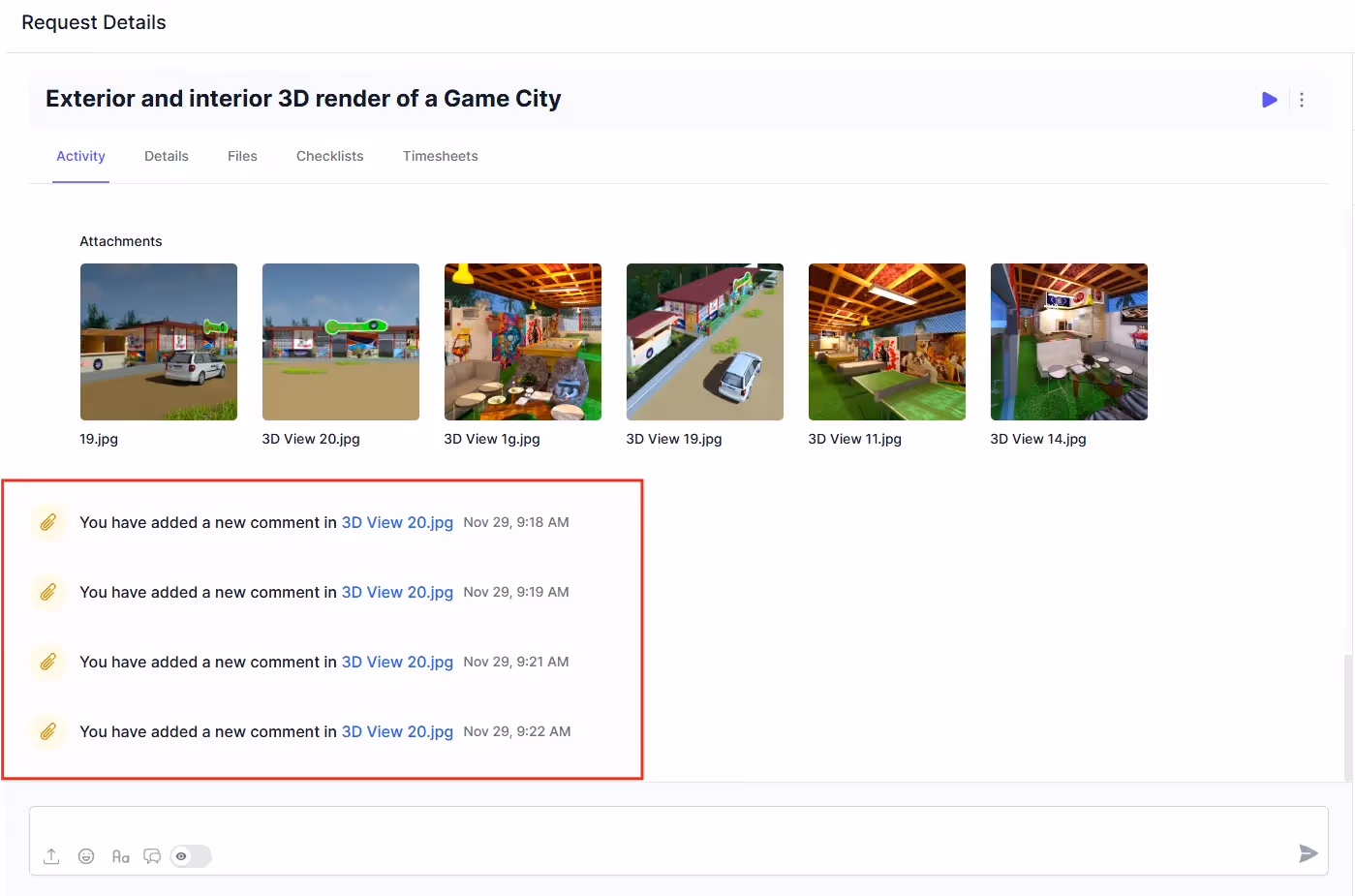
Task: Click the upload file icon in comment box
Action: tap(51, 856)
